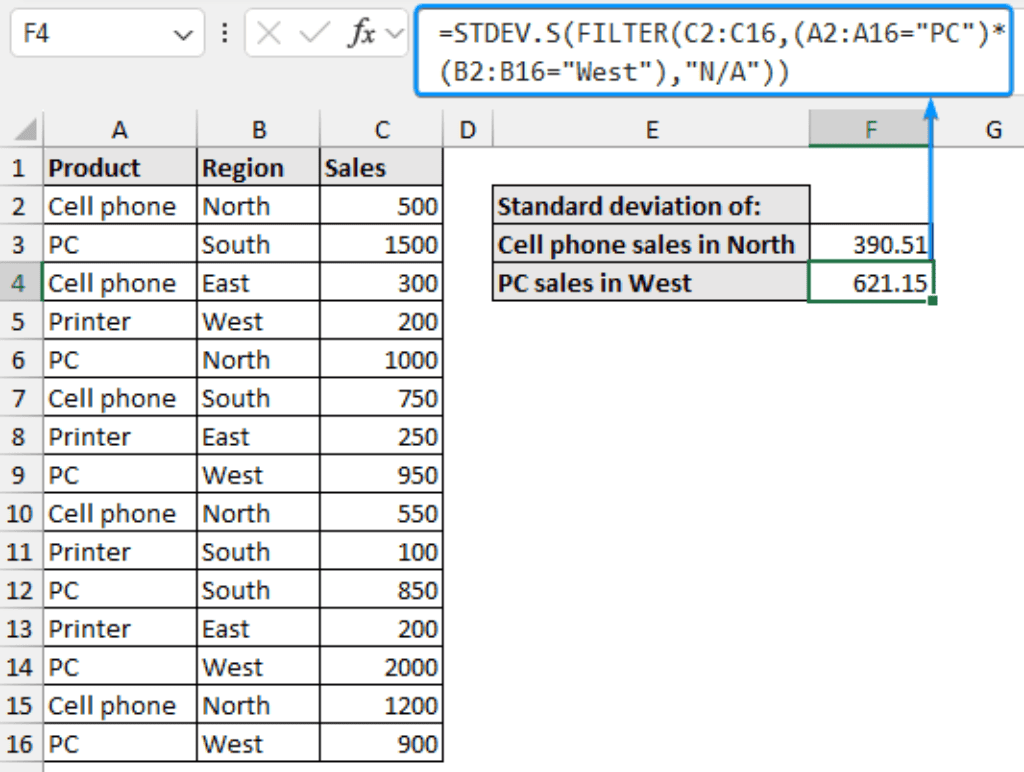The height and width of the screenshot is (772, 1024).
Task: Click the three-dot separator next to Name Box
Action: pyautogui.click(x=224, y=32)
